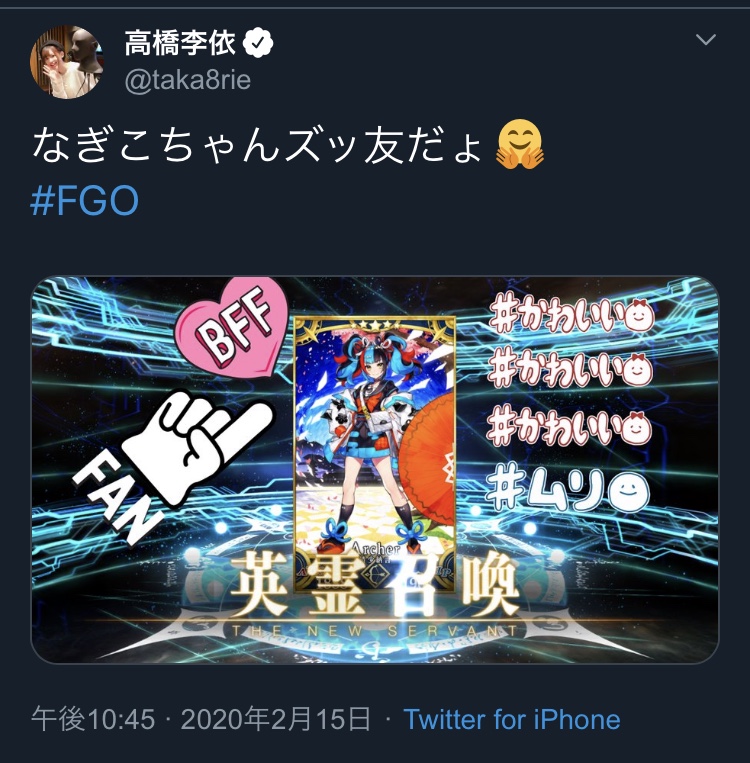Click the 英霊召喚 gold title text
This screenshot has height=763, width=750.
coord(374,585)
